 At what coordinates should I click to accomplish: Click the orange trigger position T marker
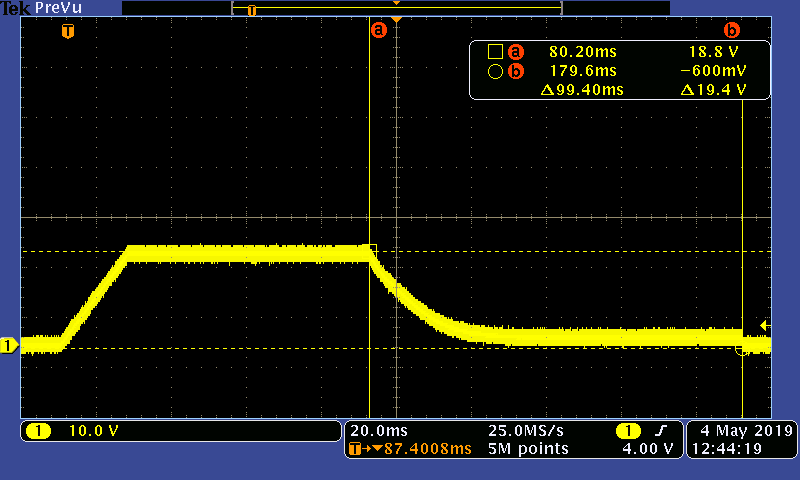(x=67, y=31)
